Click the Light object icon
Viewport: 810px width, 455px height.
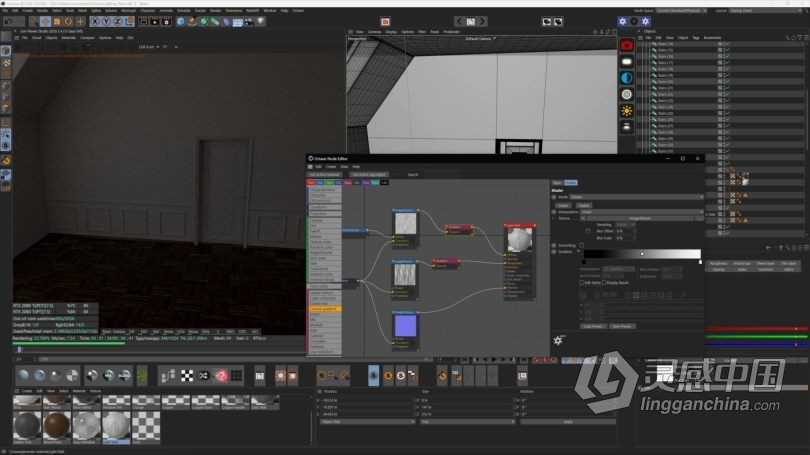pos(261,22)
